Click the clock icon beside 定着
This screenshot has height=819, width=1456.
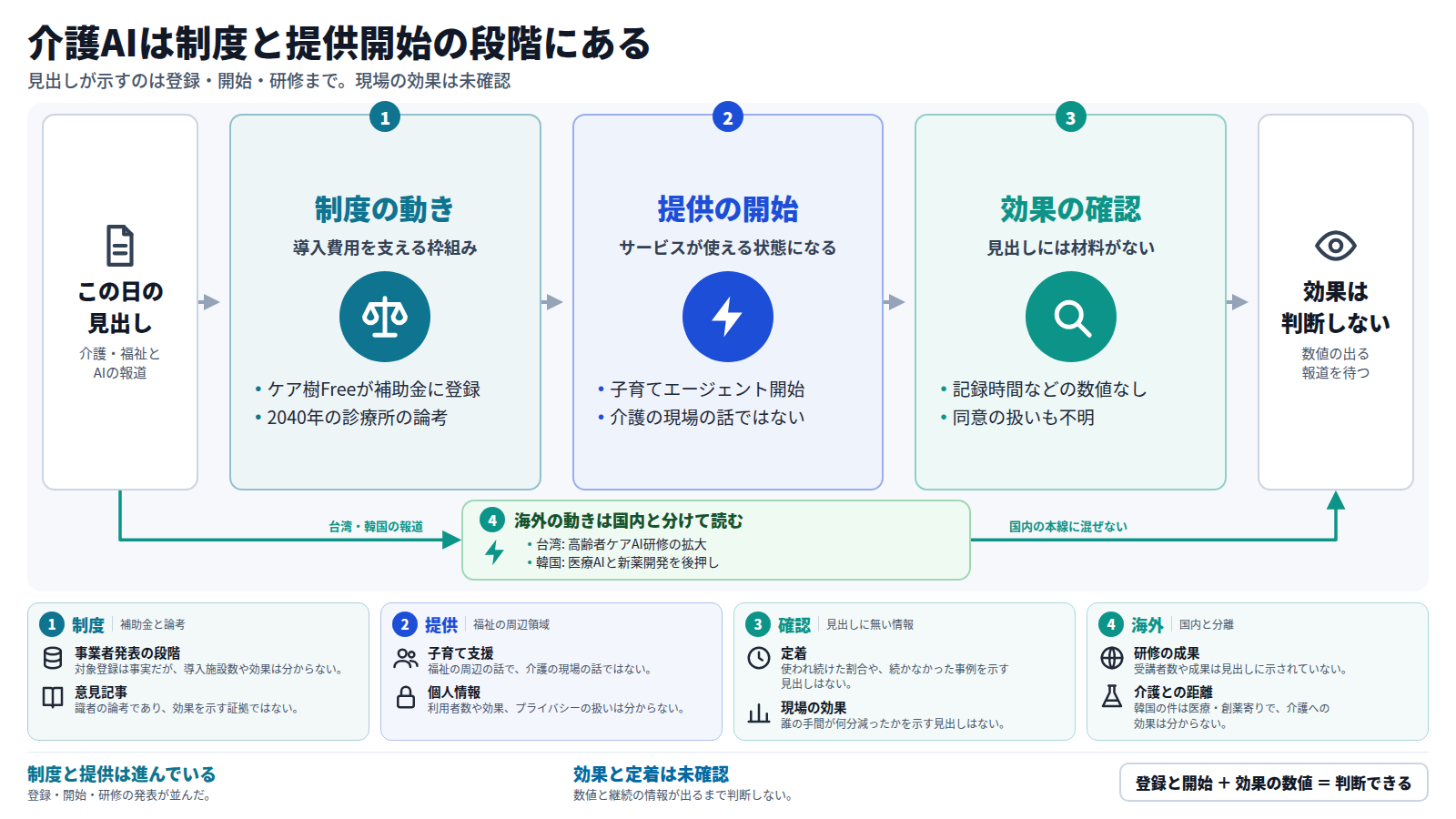coord(759,658)
